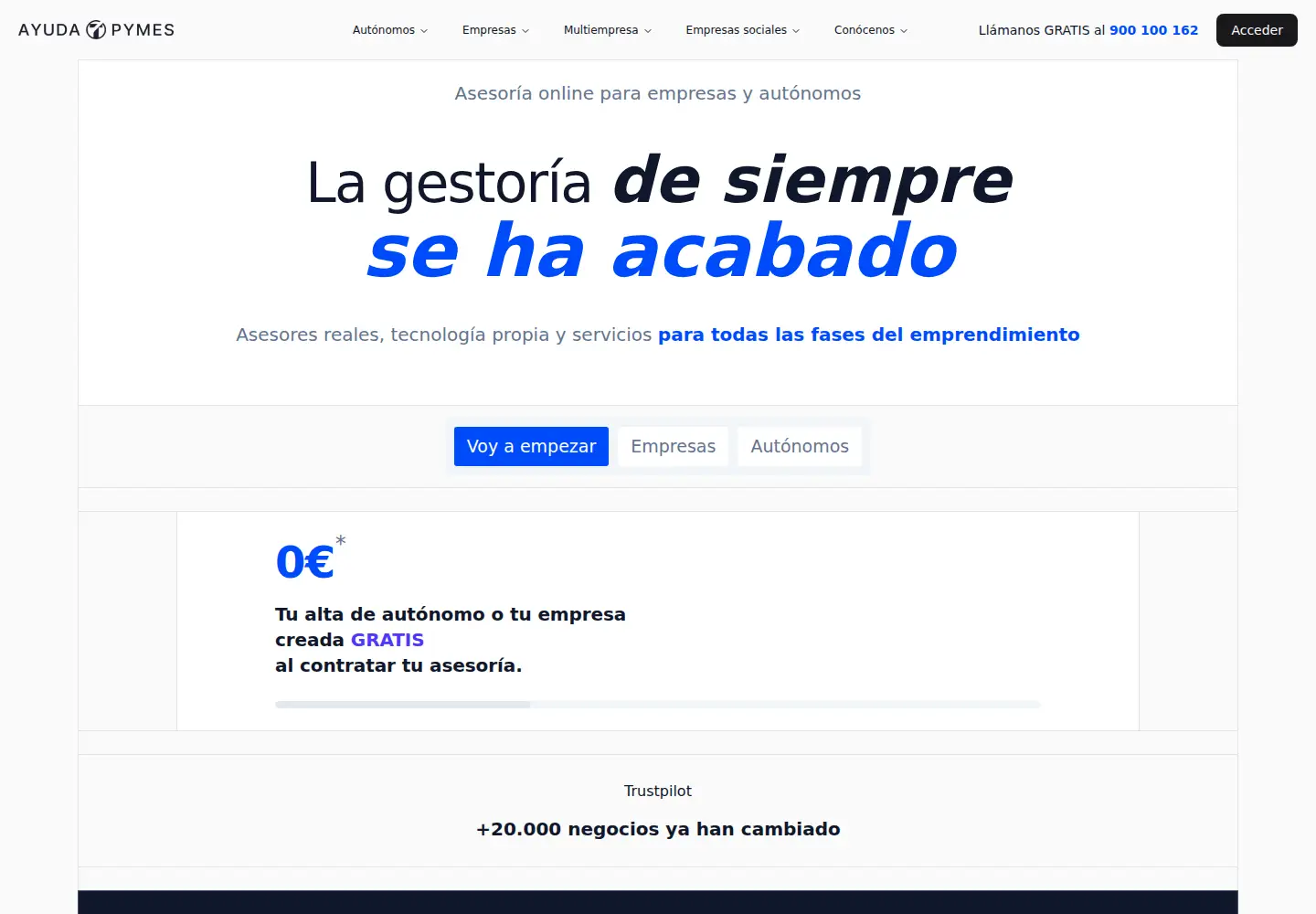Click the Ayuda T Pymes logo
The image size is (1316, 914).
click(x=96, y=30)
